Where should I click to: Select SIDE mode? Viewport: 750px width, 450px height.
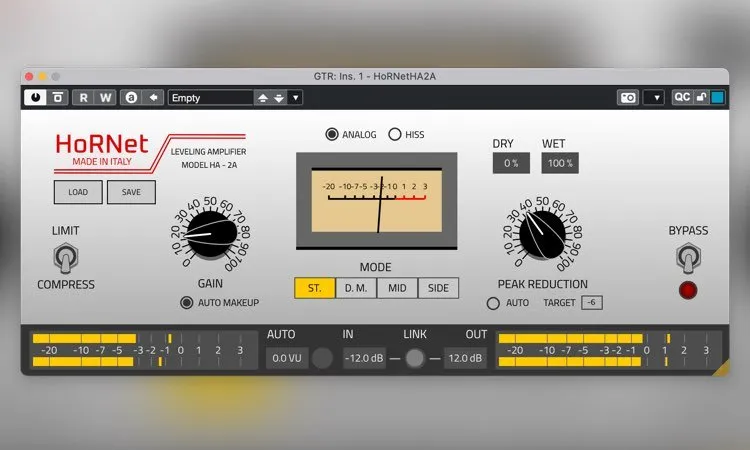pyautogui.click(x=438, y=288)
